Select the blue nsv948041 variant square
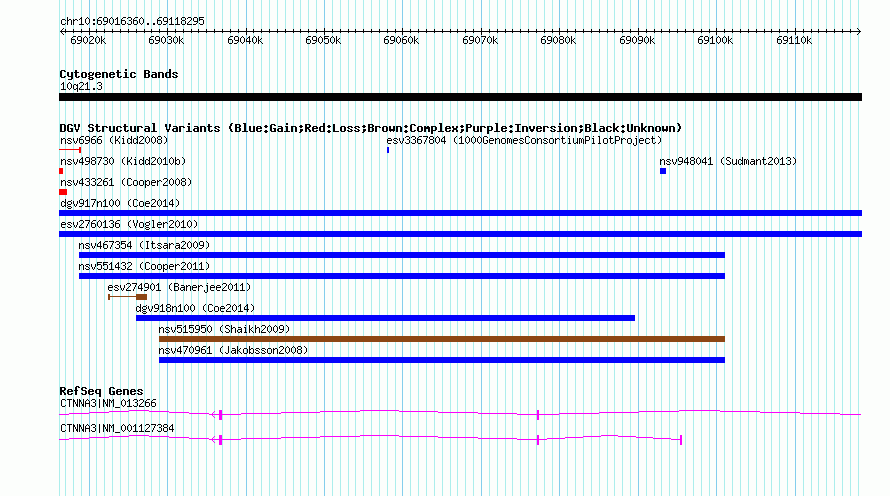The width and height of the screenshot is (890, 496). (x=663, y=171)
